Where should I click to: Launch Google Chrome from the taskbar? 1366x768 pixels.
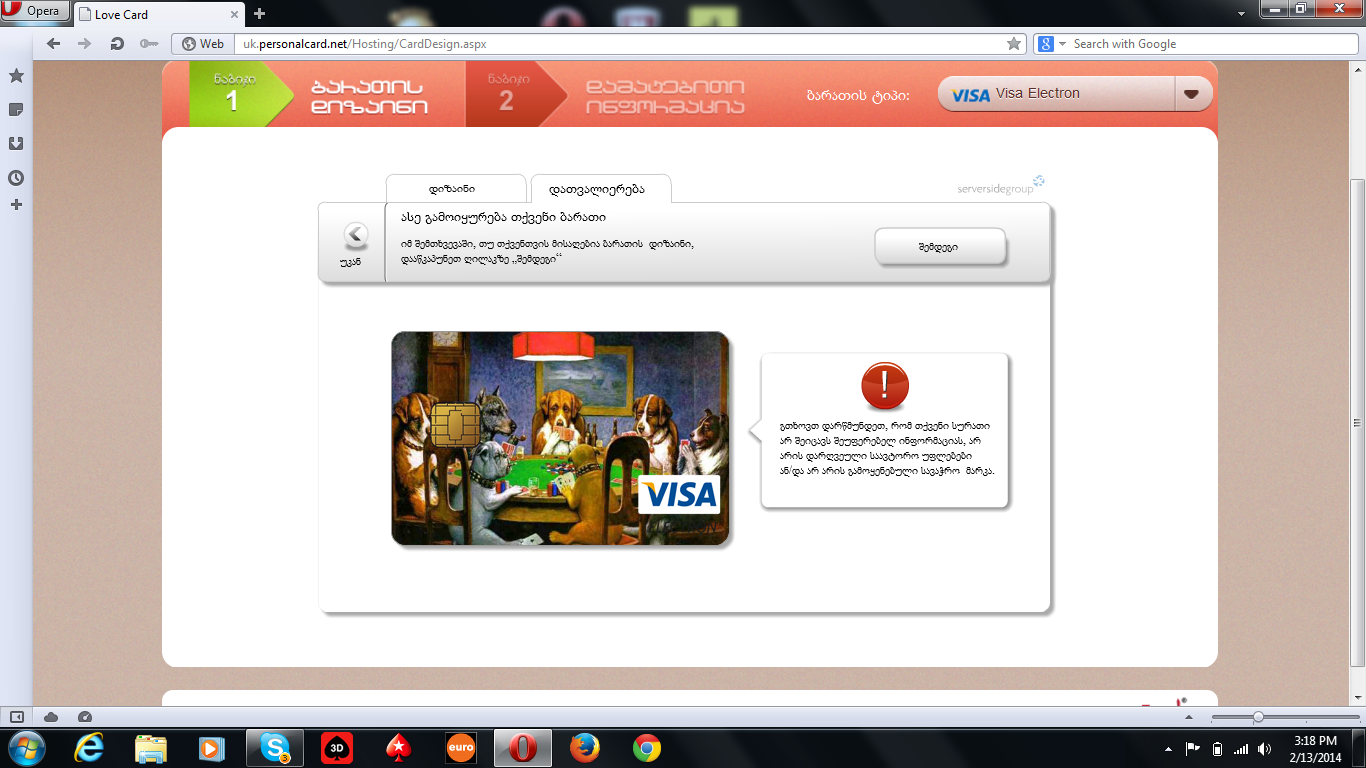[647, 748]
